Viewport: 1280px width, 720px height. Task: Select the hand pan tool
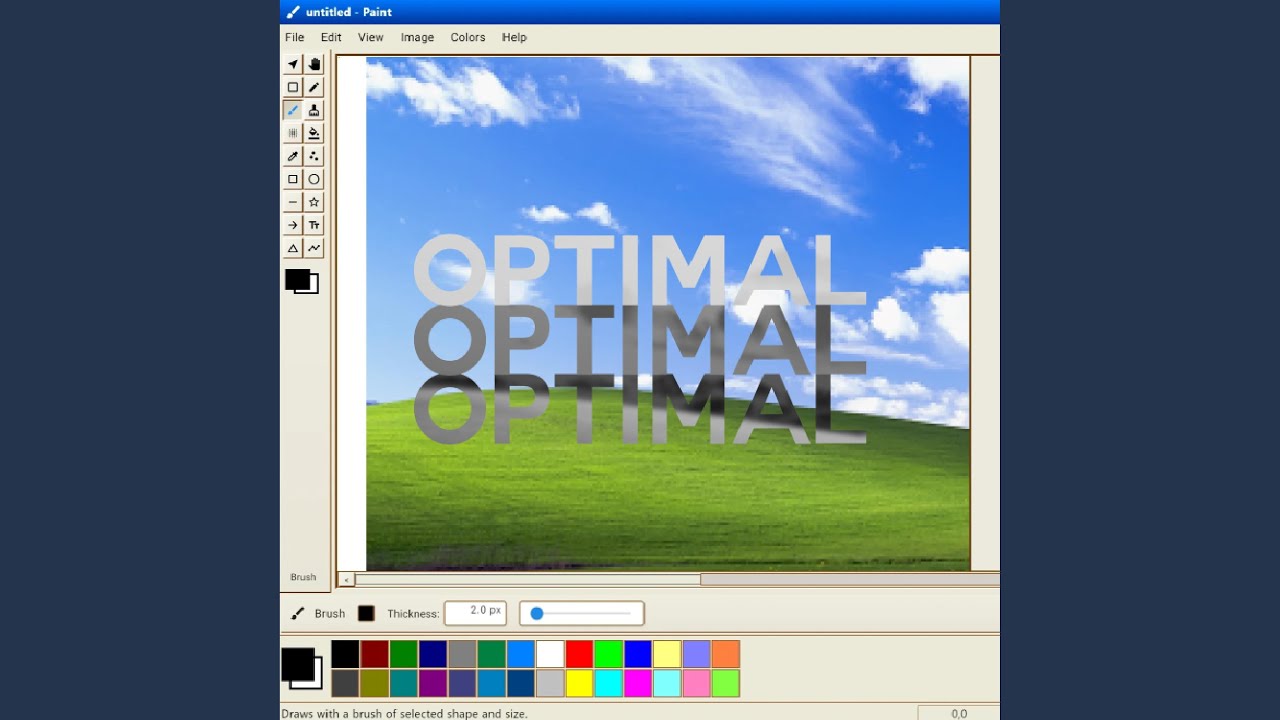point(314,64)
